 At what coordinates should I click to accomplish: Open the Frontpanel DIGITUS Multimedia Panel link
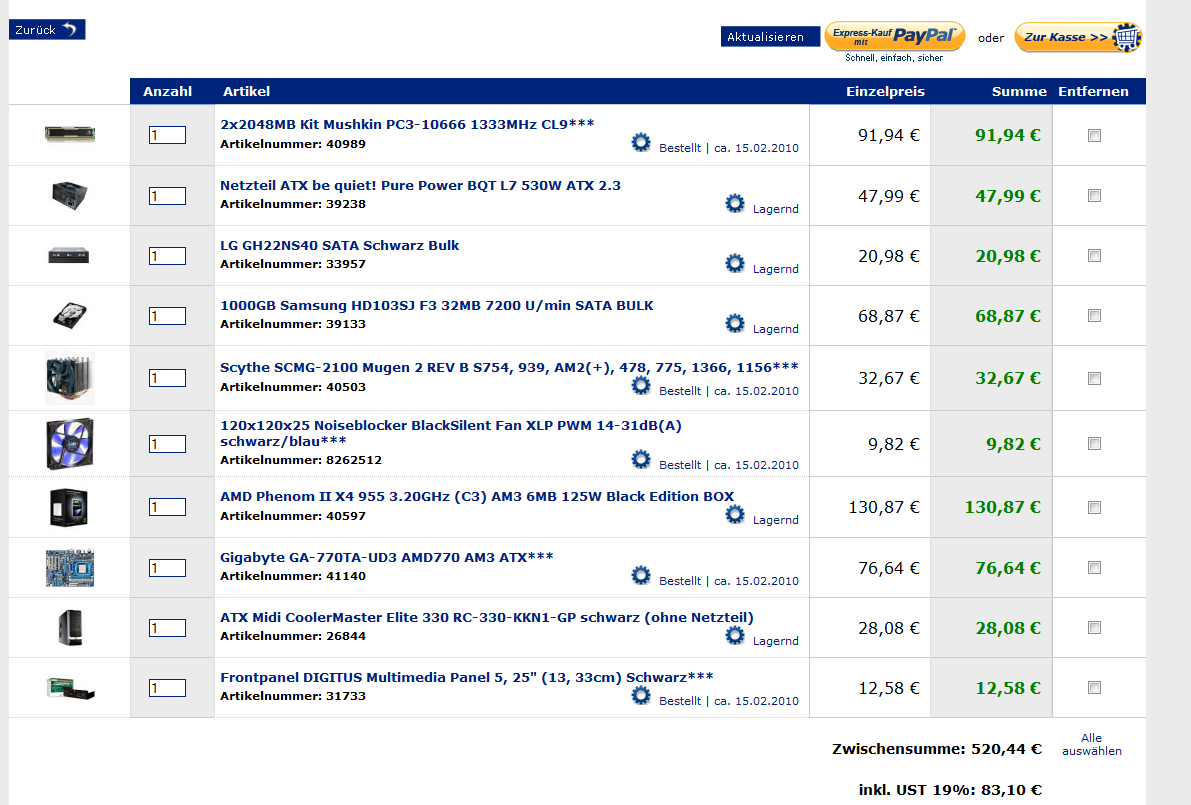466,677
